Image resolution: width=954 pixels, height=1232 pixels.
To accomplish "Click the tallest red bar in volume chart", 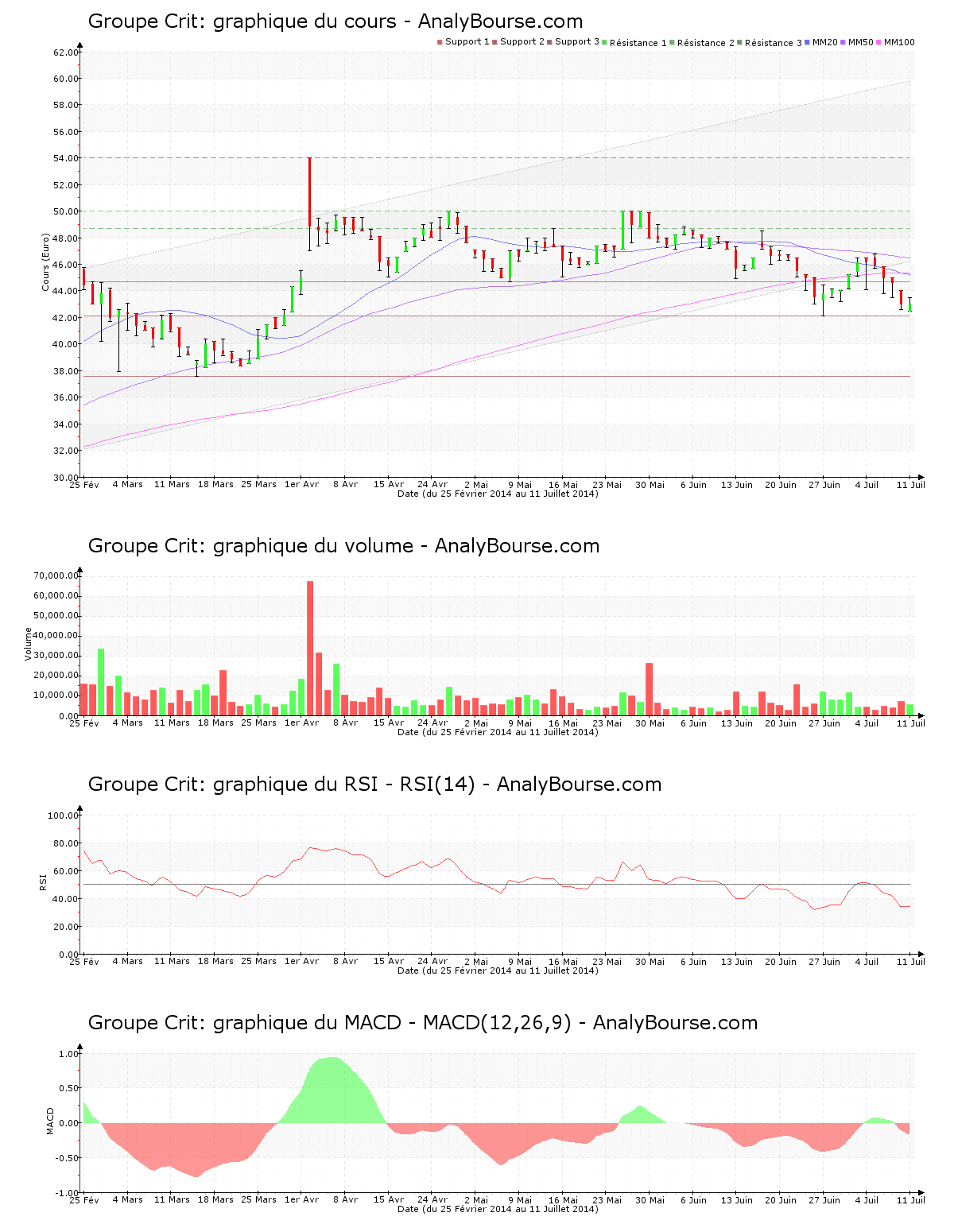I will click(310, 648).
